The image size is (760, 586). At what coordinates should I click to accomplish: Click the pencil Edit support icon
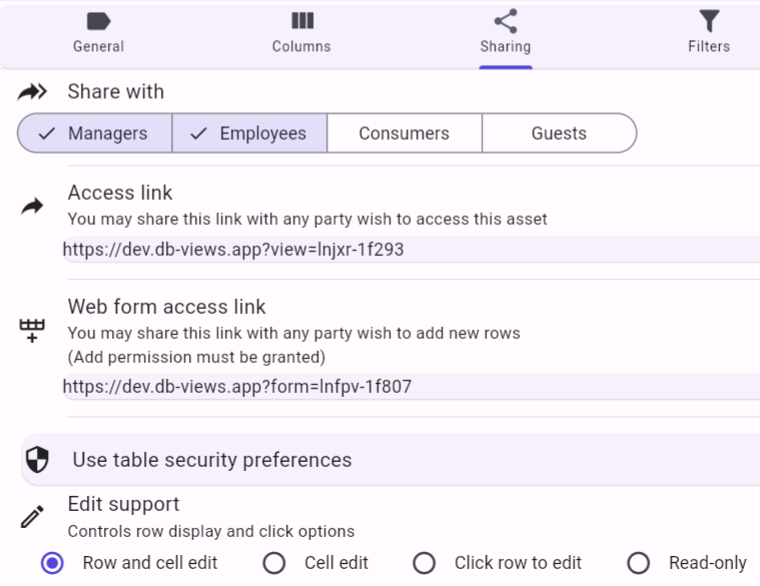tap(33, 517)
